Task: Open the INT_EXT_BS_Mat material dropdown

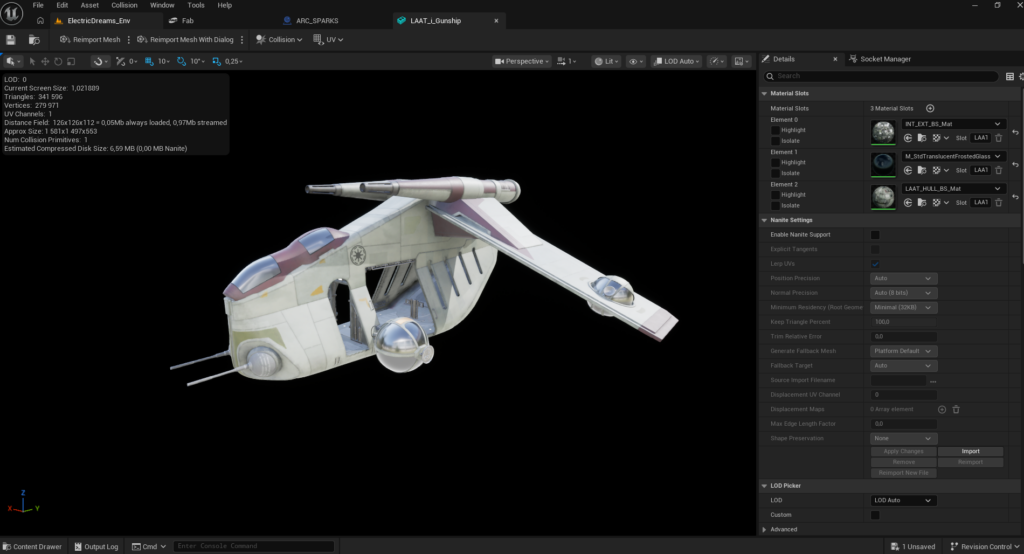Action: (953, 124)
